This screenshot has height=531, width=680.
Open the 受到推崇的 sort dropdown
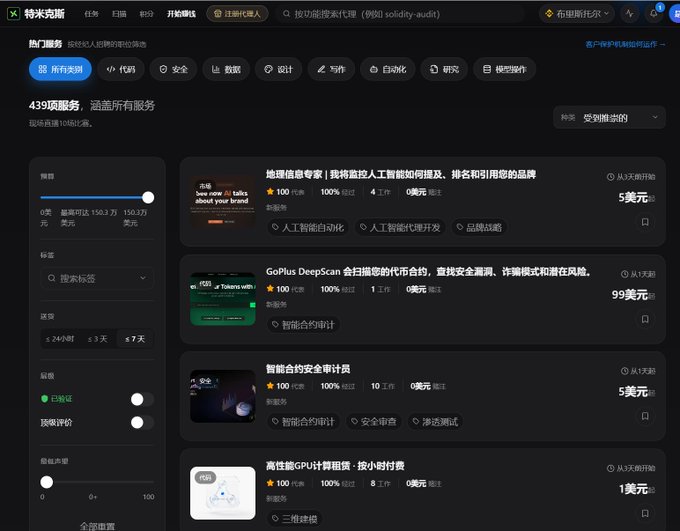tap(609, 118)
